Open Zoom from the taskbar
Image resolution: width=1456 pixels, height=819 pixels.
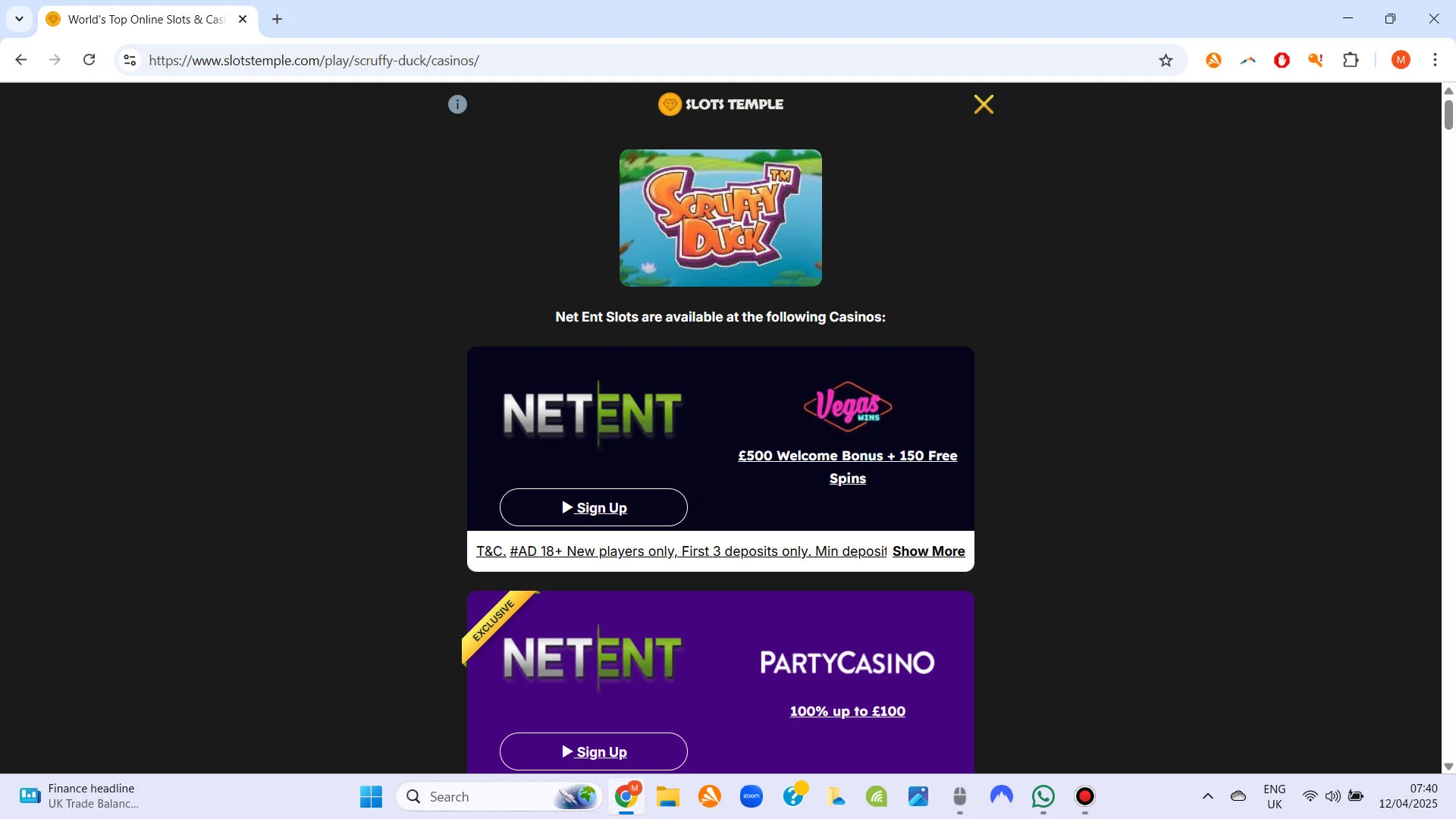(x=752, y=796)
